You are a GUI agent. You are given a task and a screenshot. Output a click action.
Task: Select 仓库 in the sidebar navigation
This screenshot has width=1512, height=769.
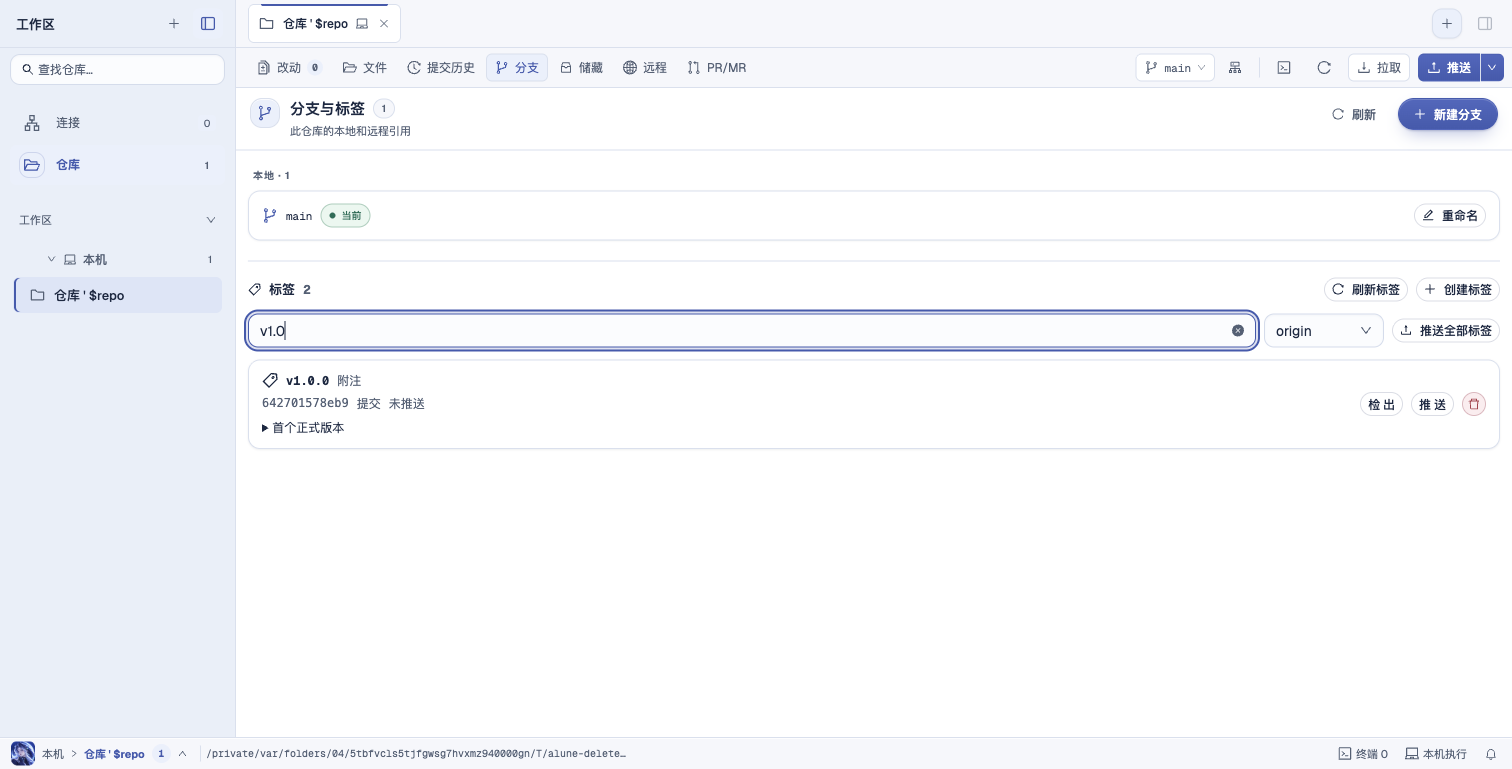[x=117, y=165]
